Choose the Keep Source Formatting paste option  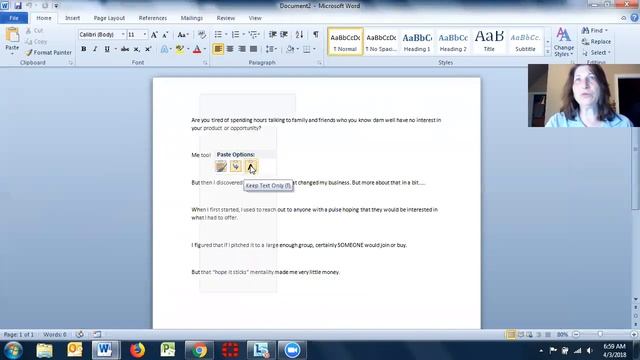[221, 166]
